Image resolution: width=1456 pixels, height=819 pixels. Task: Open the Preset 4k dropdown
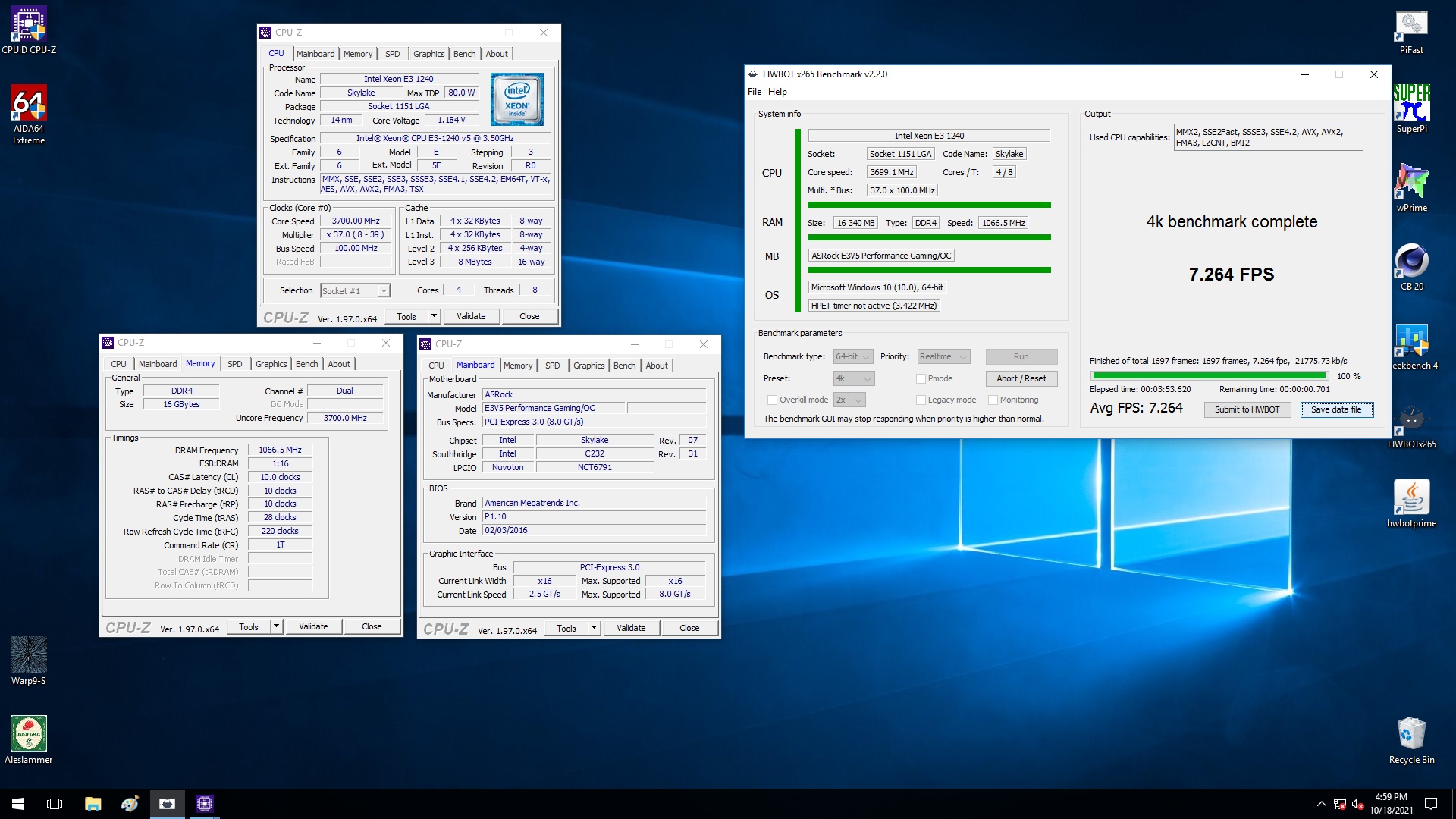point(853,378)
